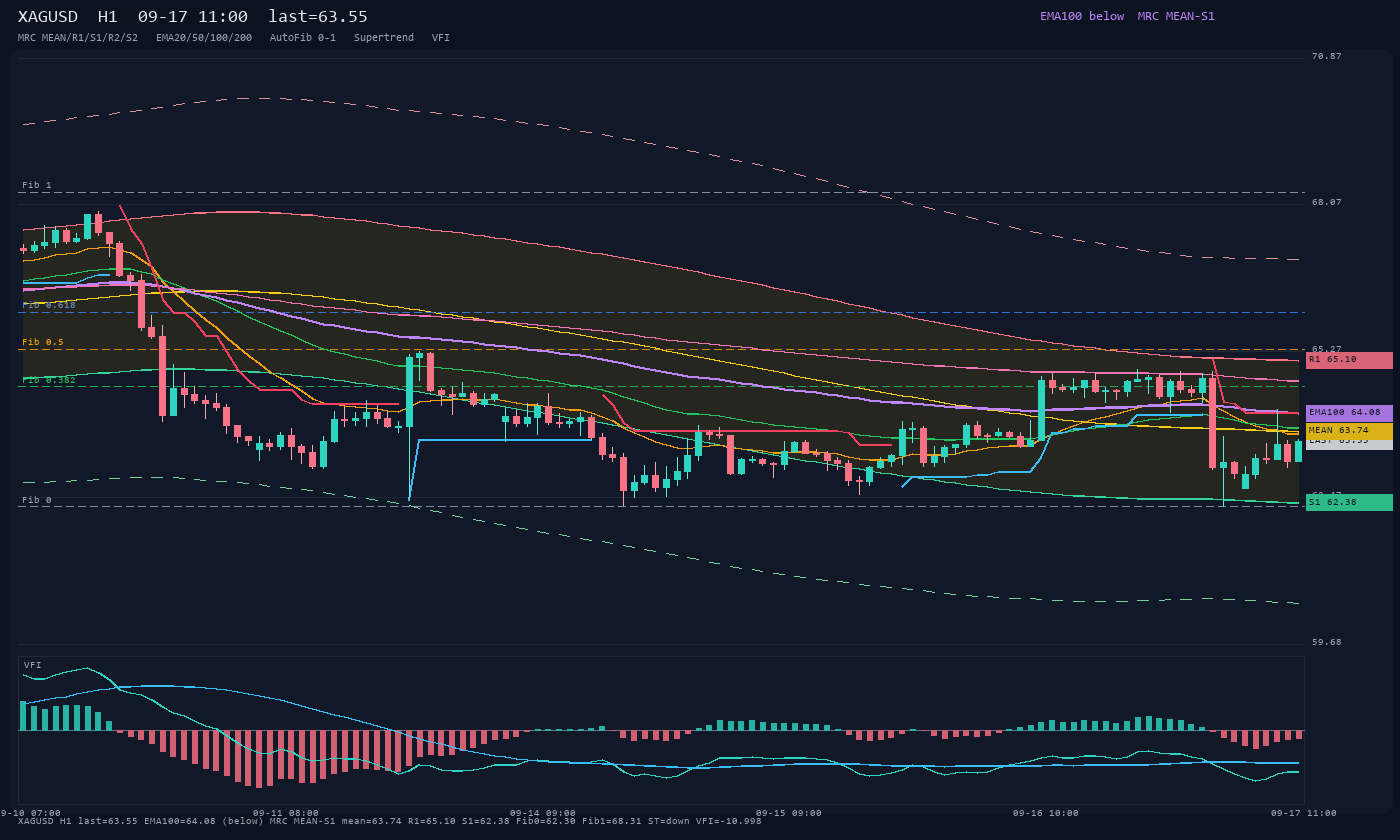Click the 'Fib 0' level label
1400x840 pixels.
pyautogui.click(x=37, y=500)
